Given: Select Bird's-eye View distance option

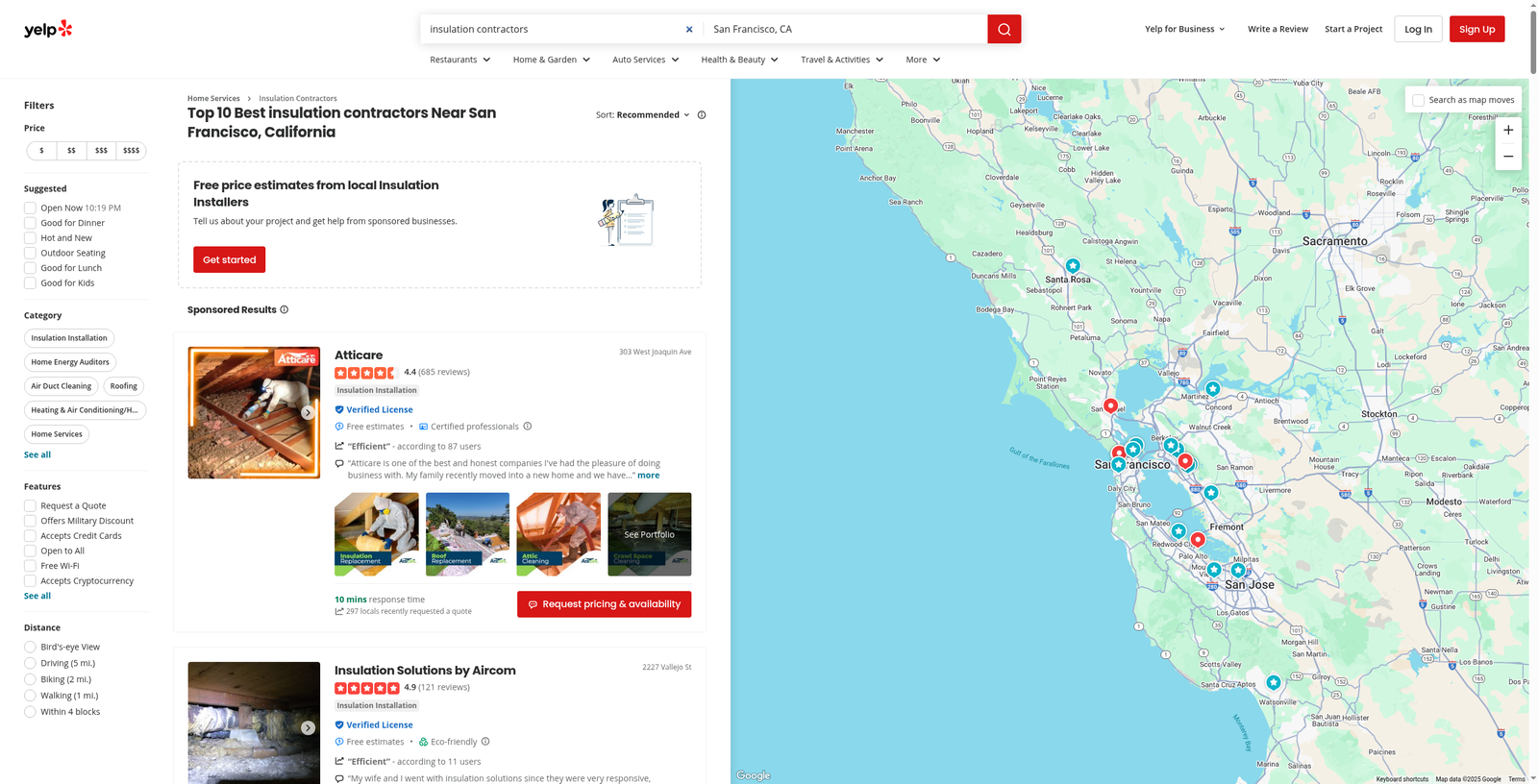Looking at the screenshot, I should click(x=30, y=647).
